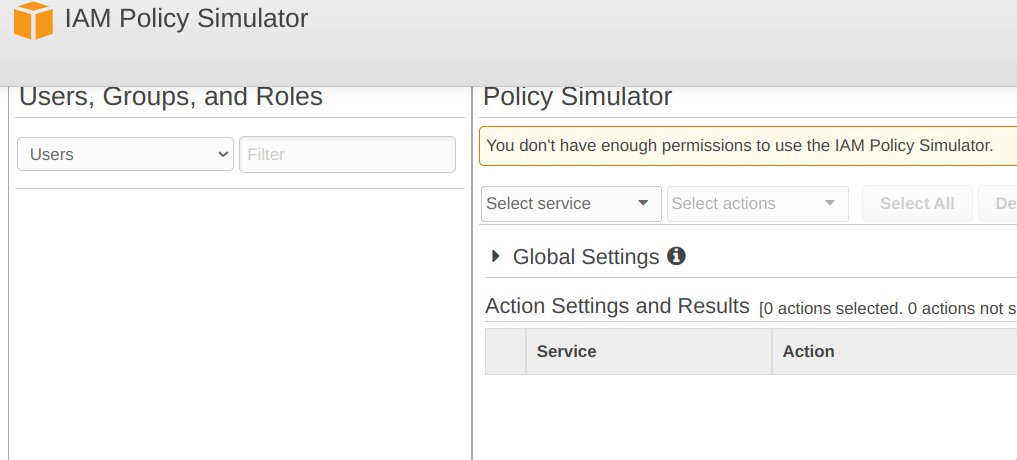Click the Service column header
The height and width of the screenshot is (460, 1017).
tap(649, 351)
